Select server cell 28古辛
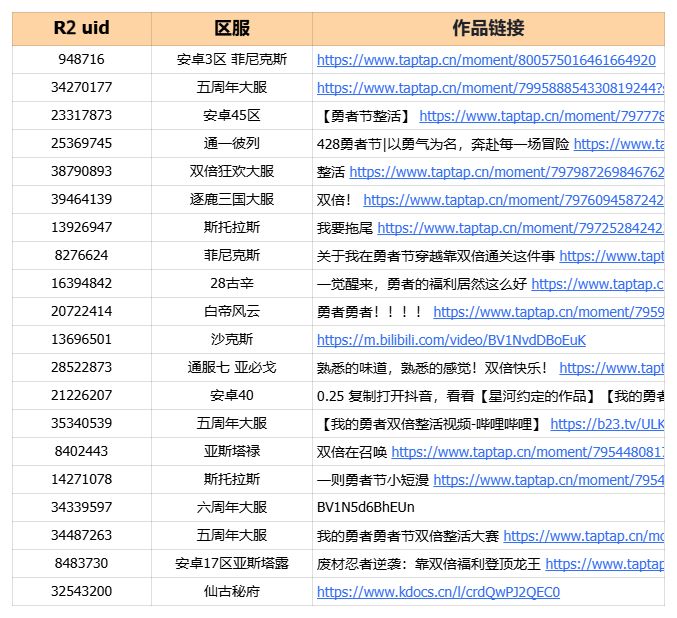Image resolution: width=677 pixels, height=618 pixels. click(232, 284)
